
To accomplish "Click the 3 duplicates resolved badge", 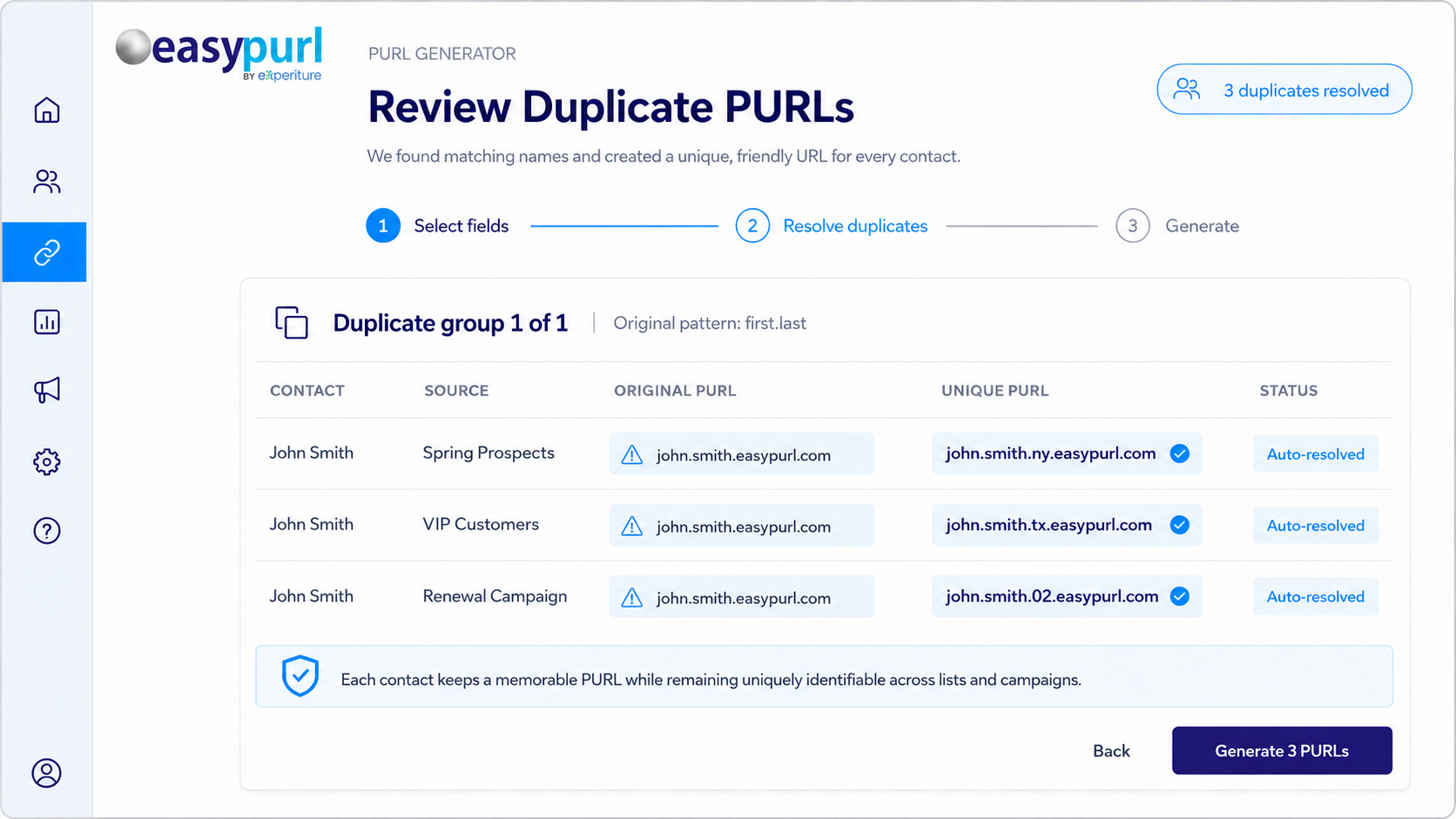I will 1284,89.
